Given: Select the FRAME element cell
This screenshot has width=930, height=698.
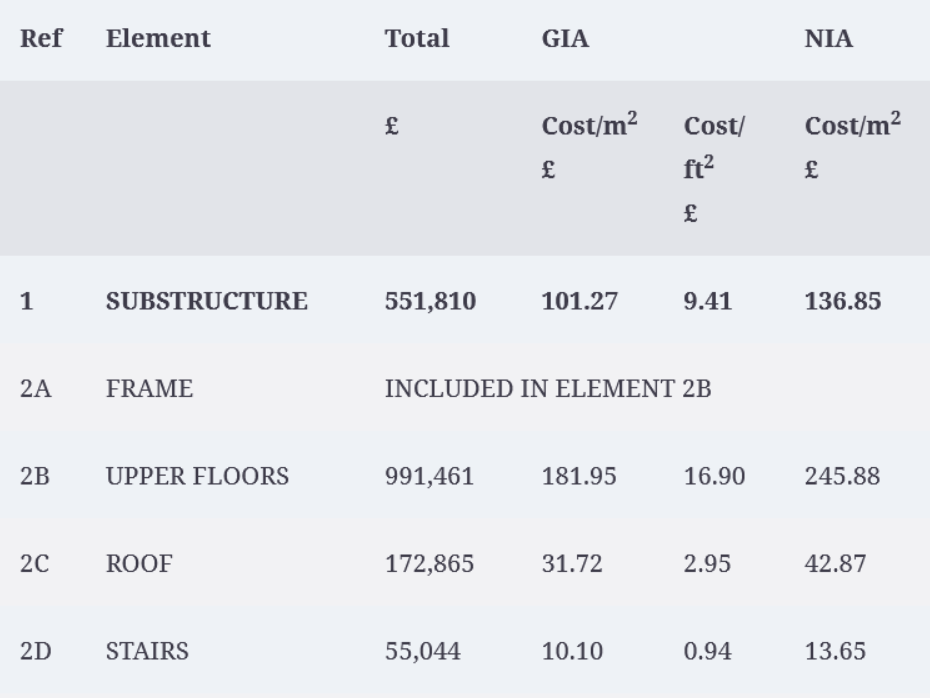Looking at the screenshot, I should 149,389.
